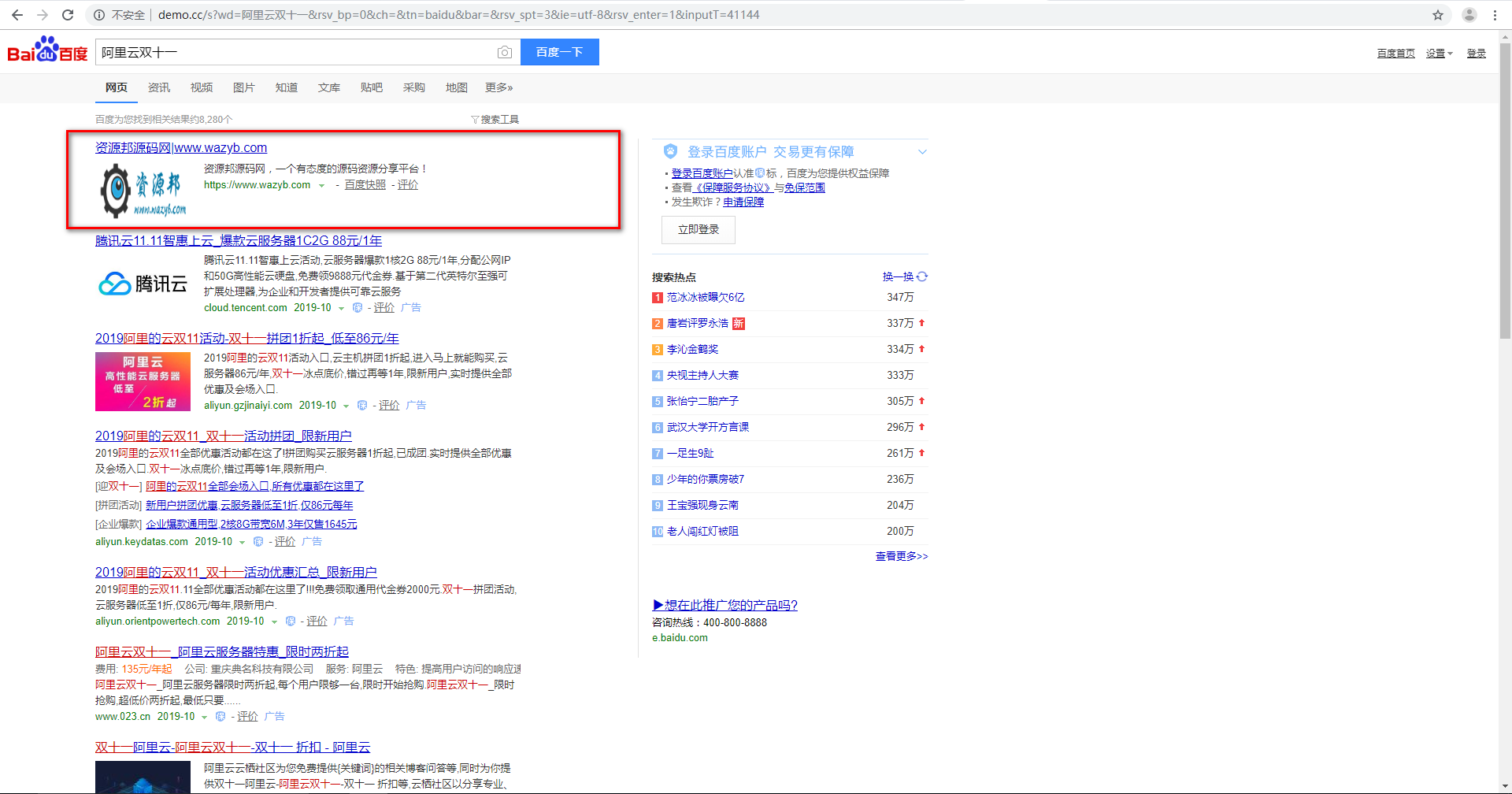
Task: Expand the dropdown arrow after www.023.cn
Action: 204,718
